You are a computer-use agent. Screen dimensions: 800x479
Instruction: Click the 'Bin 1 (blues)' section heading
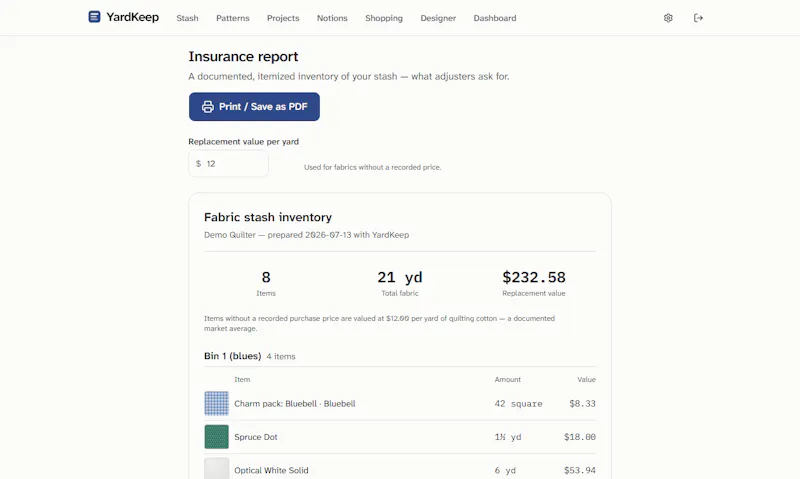click(x=233, y=356)
